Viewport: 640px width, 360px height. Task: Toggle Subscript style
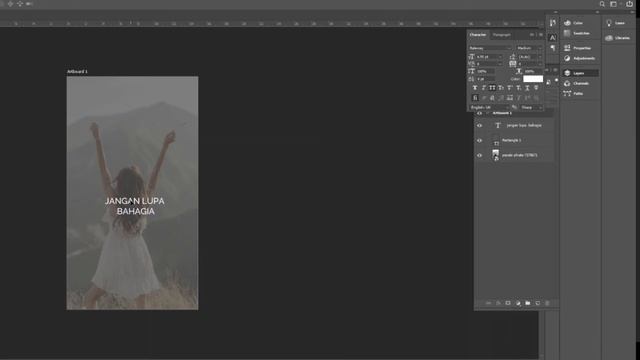(x=518, y=88)
